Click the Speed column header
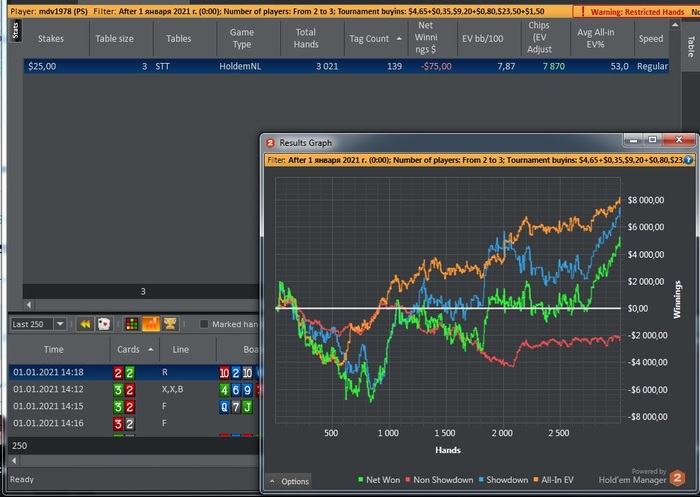 tap(651, 39)
